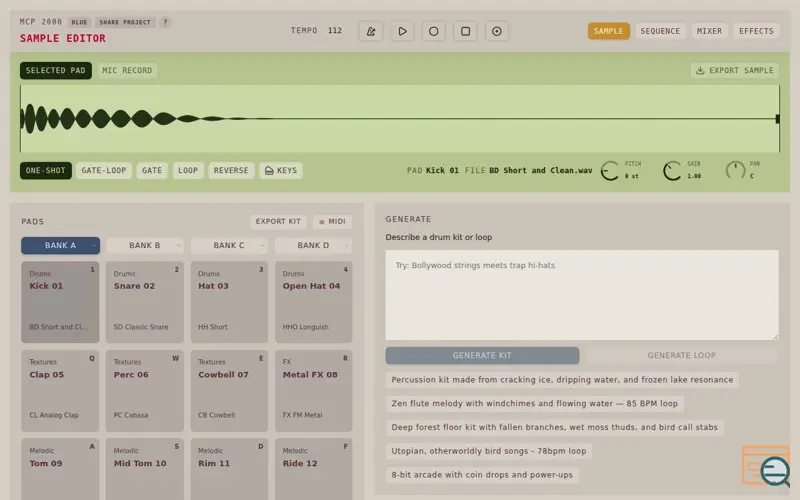
Task: Toggle Keys mode with keyboard icon
Action: point(281,170)
